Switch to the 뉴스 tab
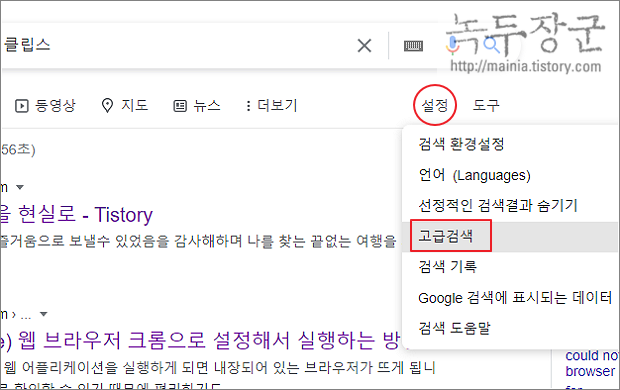 [197, 106]
